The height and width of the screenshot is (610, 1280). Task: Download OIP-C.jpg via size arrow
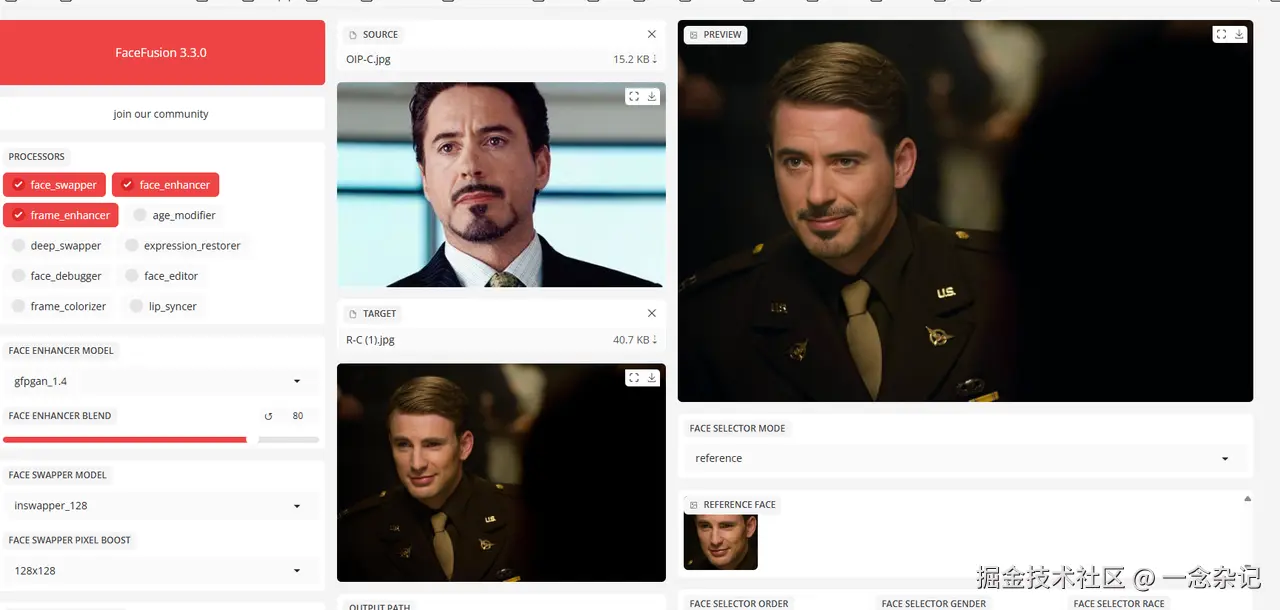coord(636,59)
